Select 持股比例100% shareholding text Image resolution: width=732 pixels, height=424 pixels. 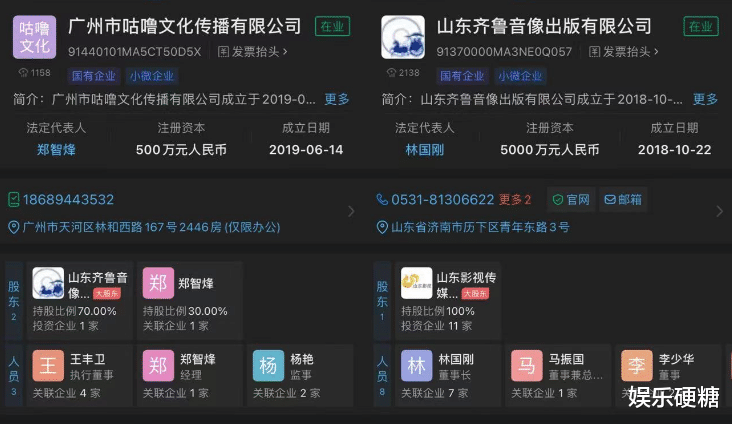pos(437,311)
